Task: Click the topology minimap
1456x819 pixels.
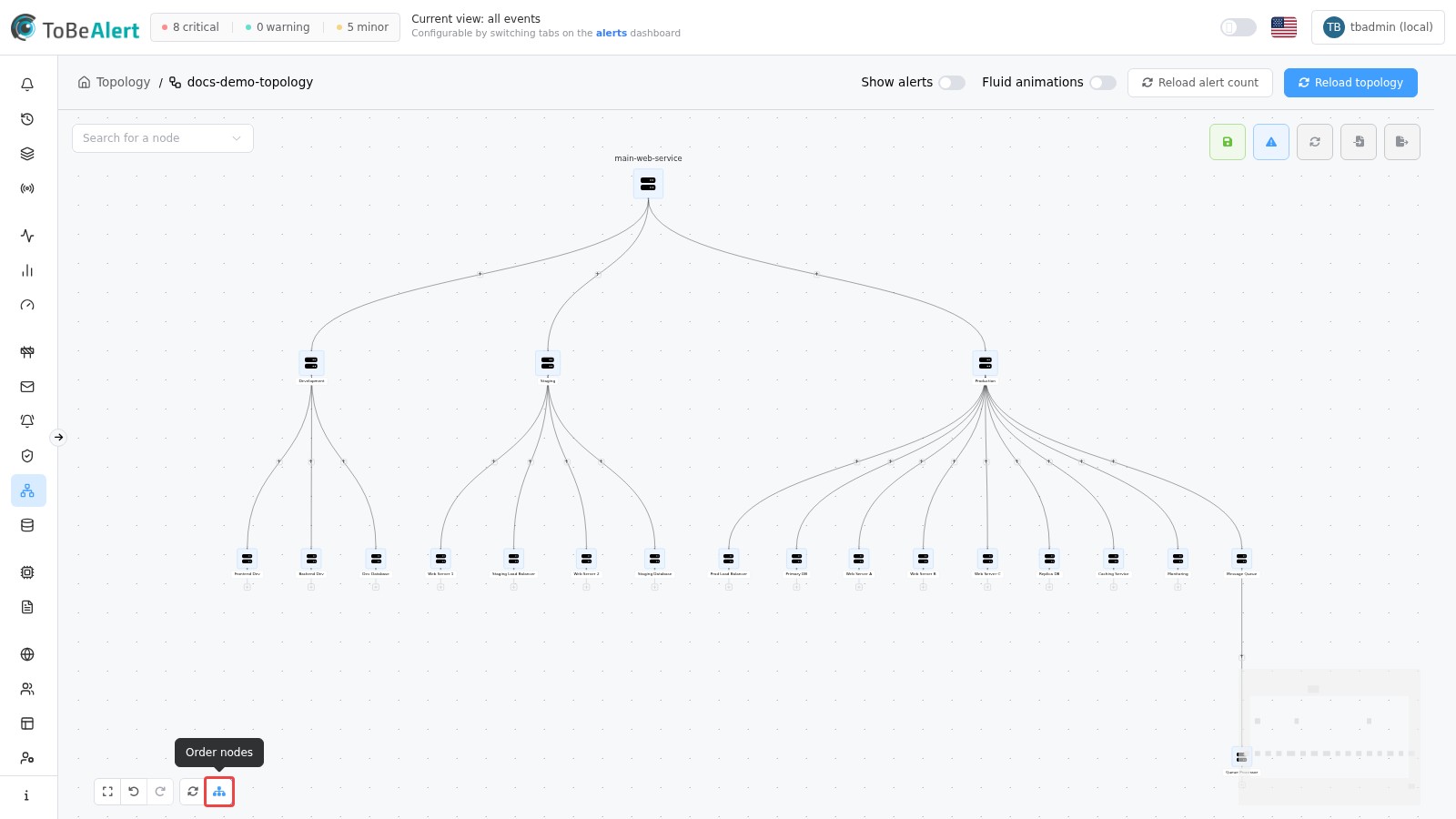Action: coord(1330,737)
